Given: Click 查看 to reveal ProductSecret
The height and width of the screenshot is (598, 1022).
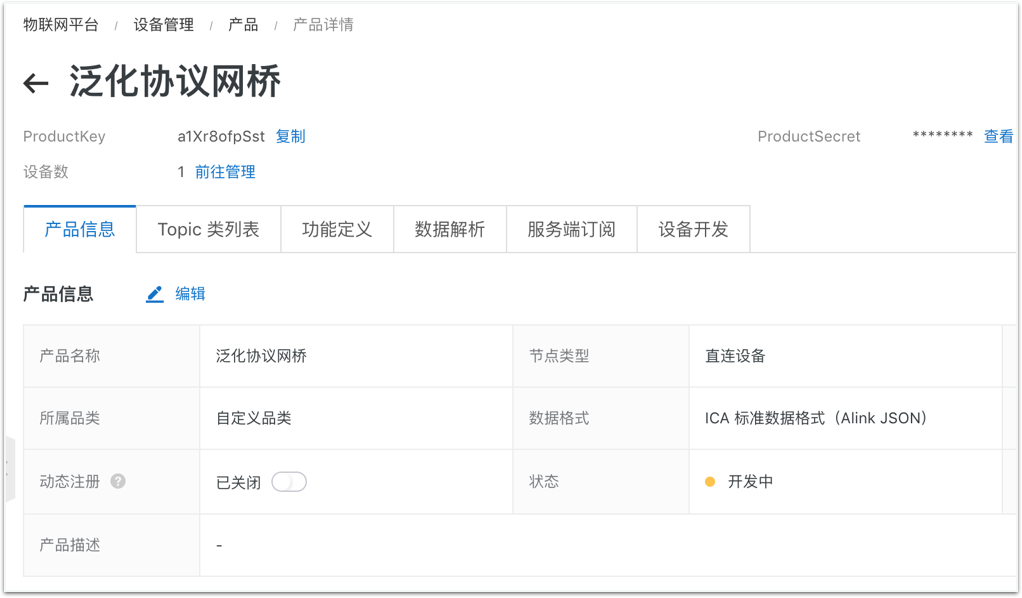Looking at the screenshot, I should click(x=999, y=136).
